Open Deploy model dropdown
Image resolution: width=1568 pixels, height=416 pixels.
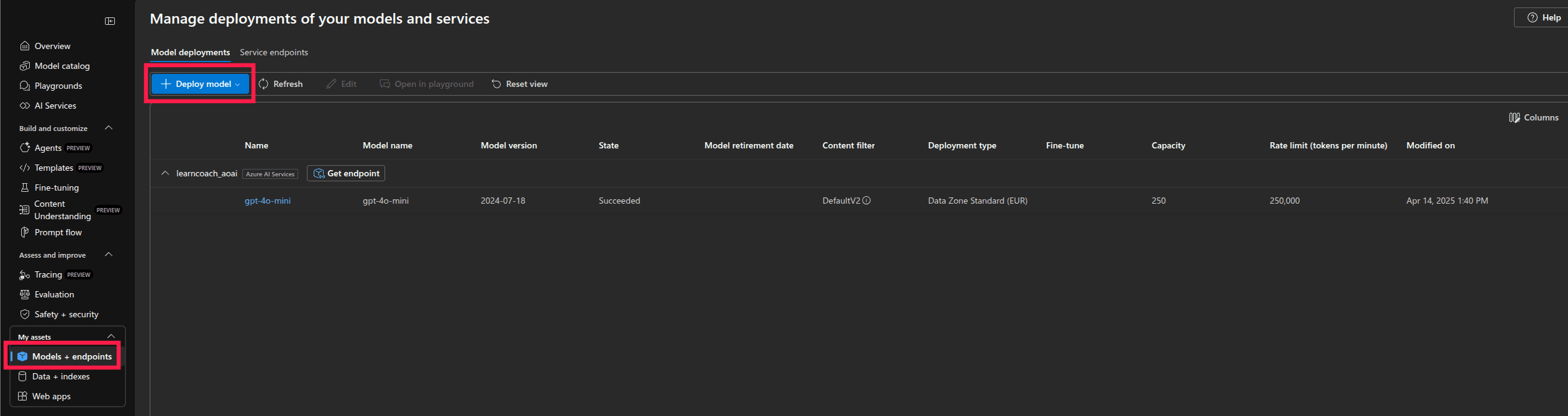click(x=200, y=84)
